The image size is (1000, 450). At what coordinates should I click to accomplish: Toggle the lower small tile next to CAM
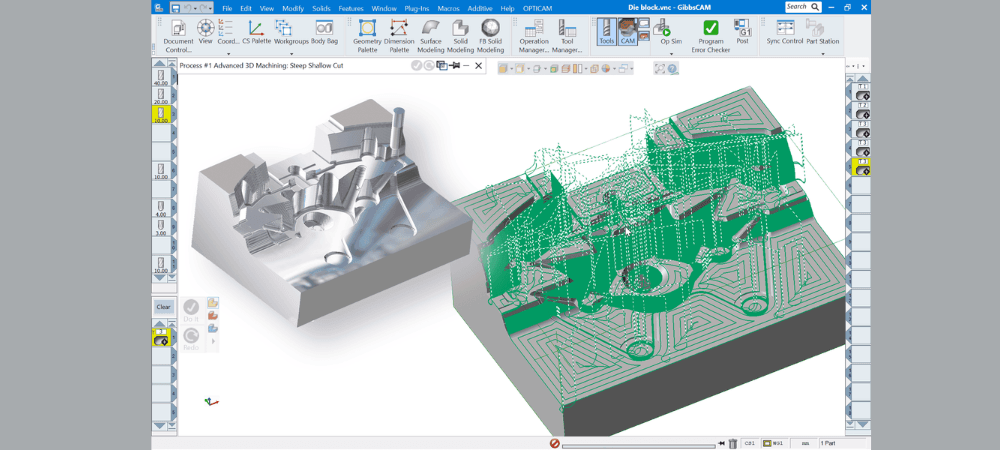(x=644, y=37)
